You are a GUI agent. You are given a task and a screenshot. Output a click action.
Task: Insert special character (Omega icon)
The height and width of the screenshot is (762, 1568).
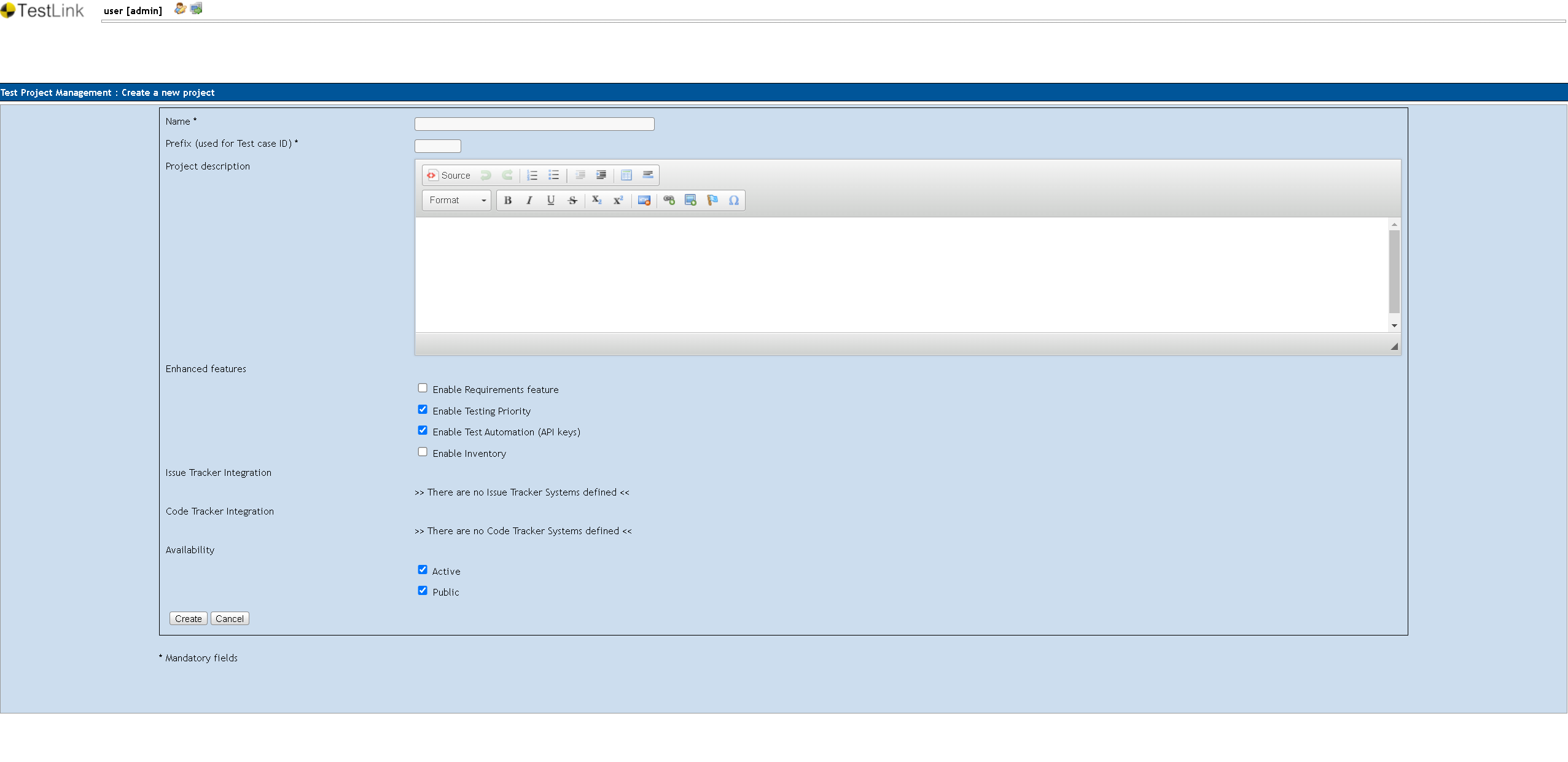733,200
